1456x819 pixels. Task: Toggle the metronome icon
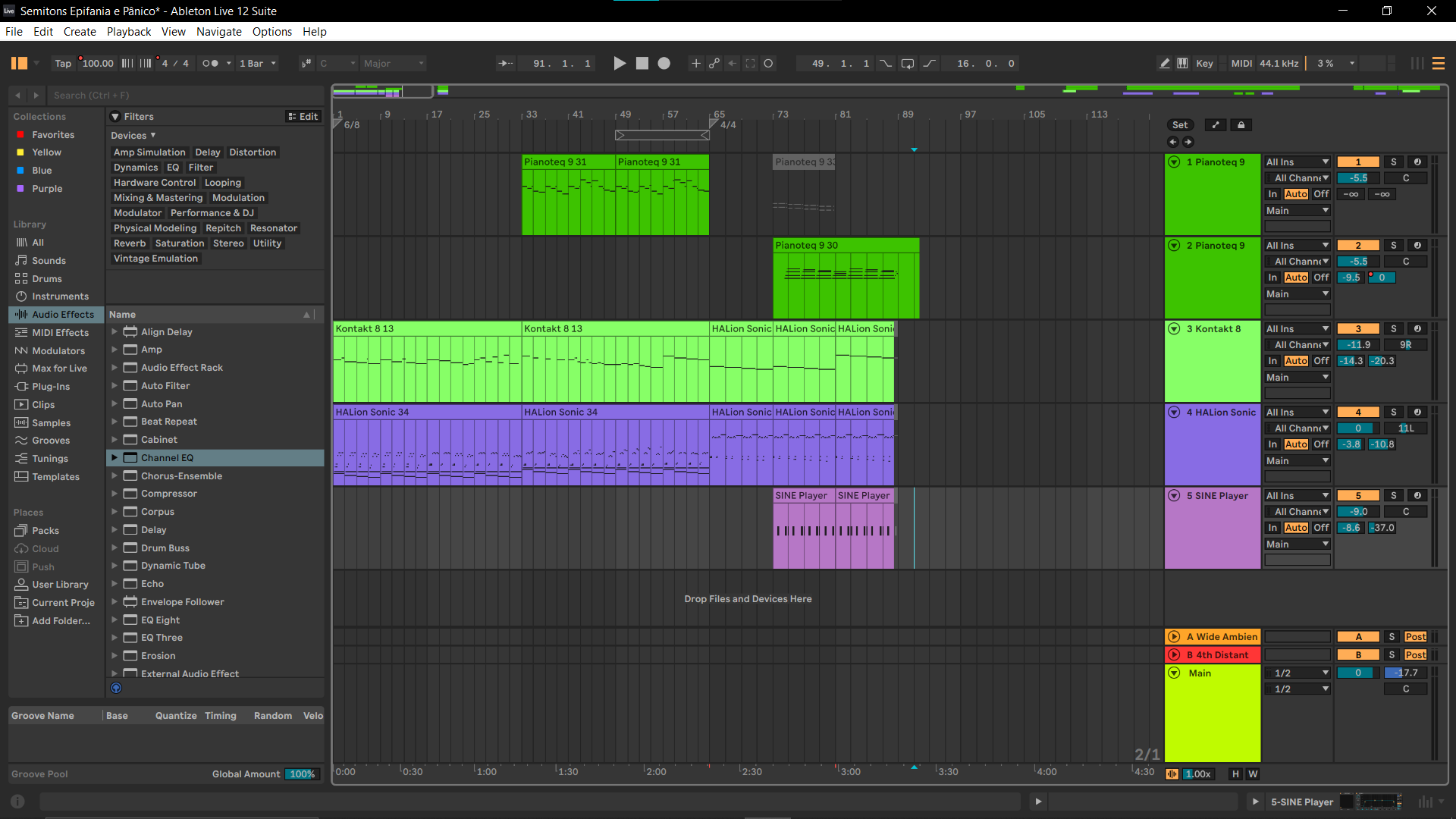[x=210, y=64]
